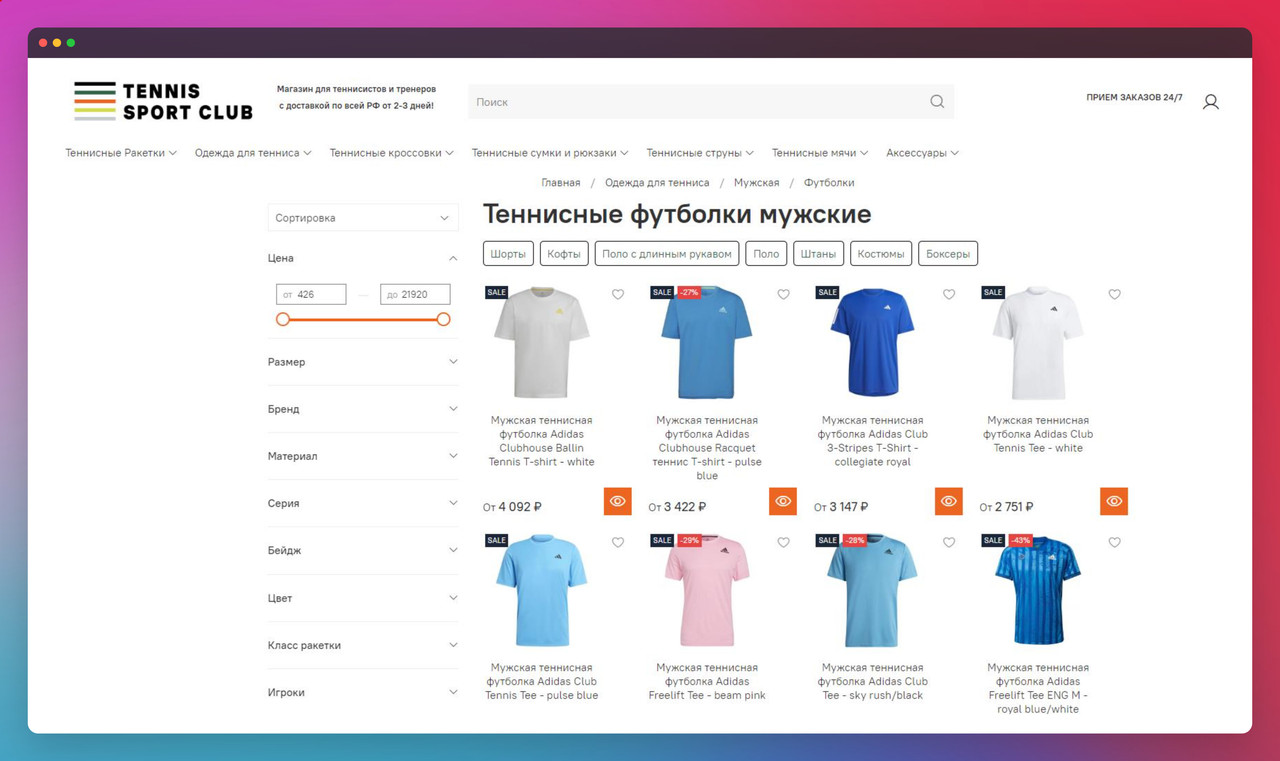
Task: Go to Главная breadcrumb
Action: coord(561,183)
